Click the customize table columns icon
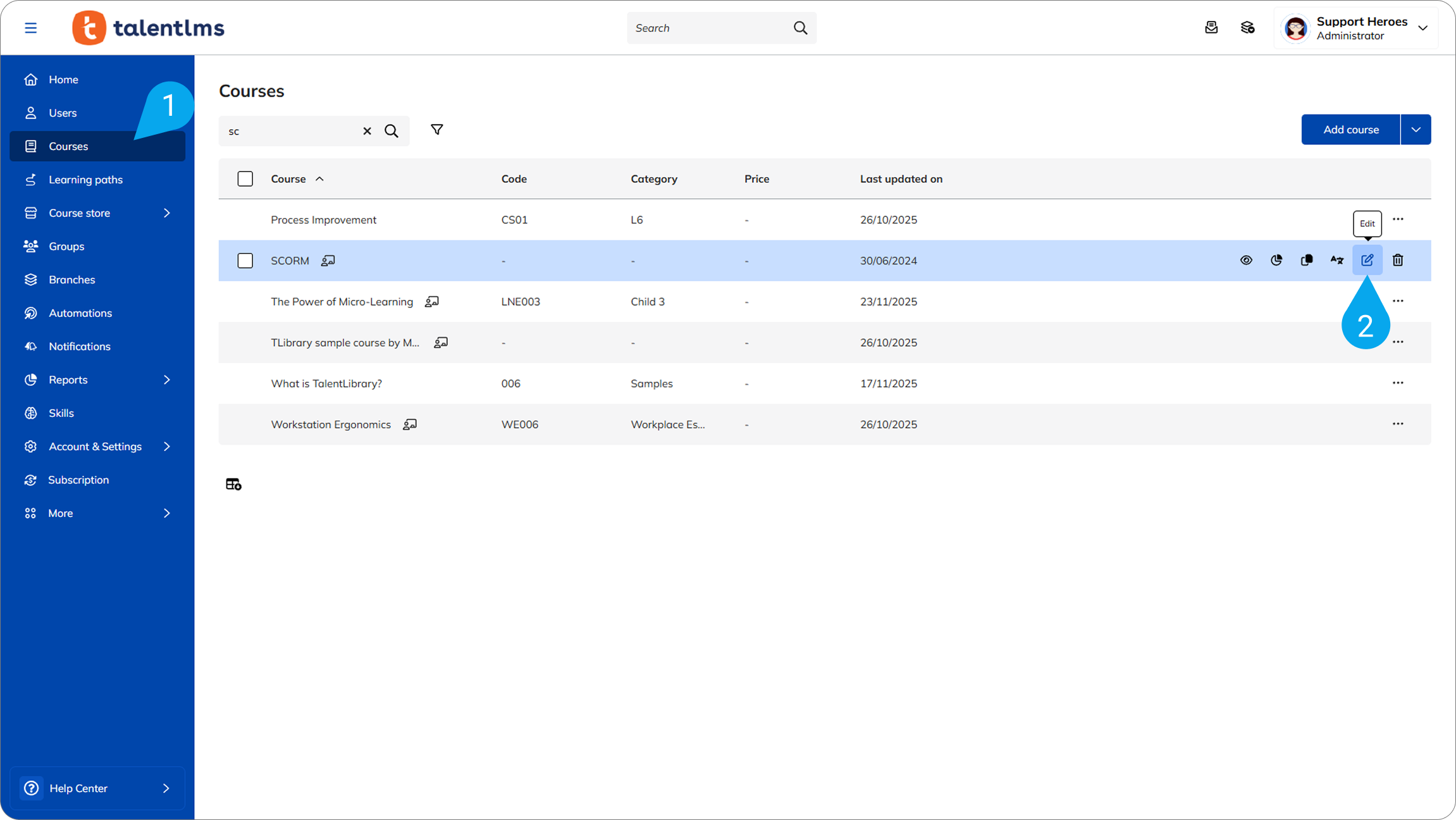 (233, 484)
